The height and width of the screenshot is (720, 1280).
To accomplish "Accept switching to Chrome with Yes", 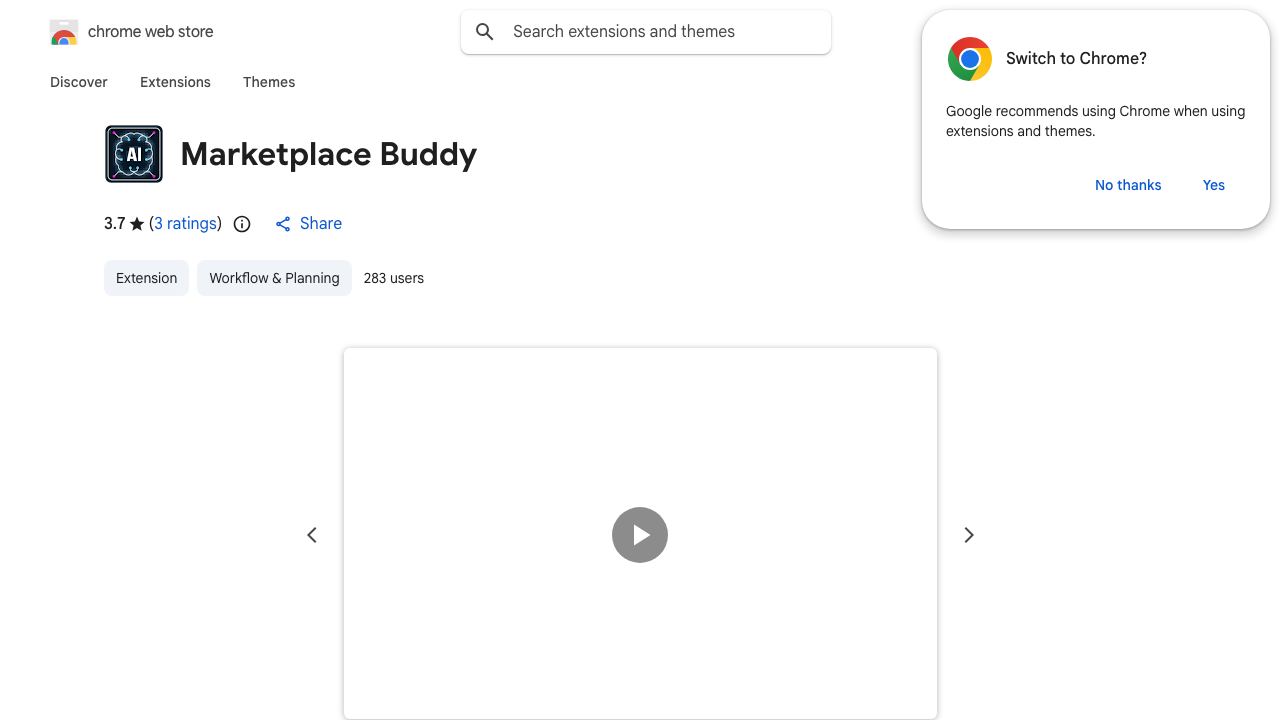I will click(x=1214, y=185).
